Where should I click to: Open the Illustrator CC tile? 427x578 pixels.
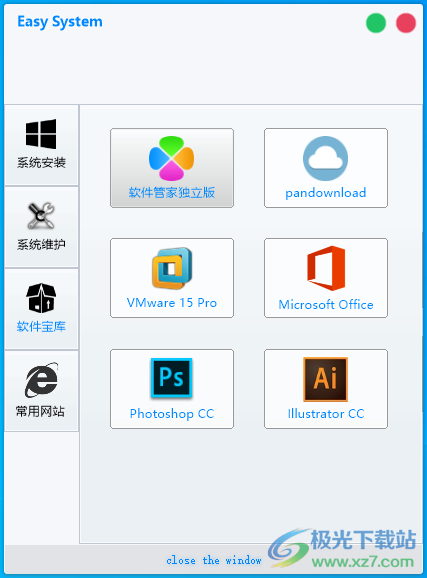click(326, 389)
